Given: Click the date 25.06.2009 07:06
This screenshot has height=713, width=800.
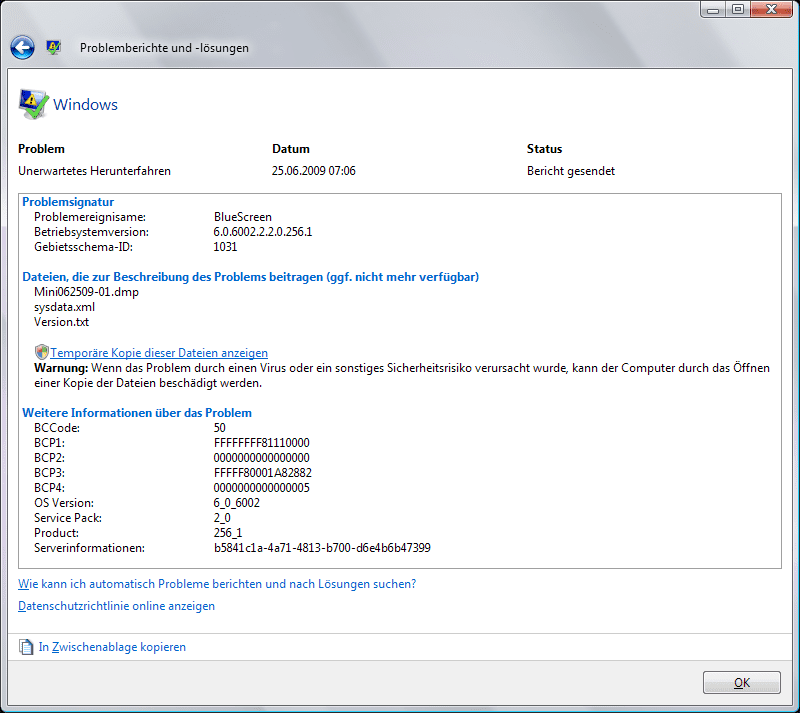Looking at the screenshot, I should pos(313,171).
